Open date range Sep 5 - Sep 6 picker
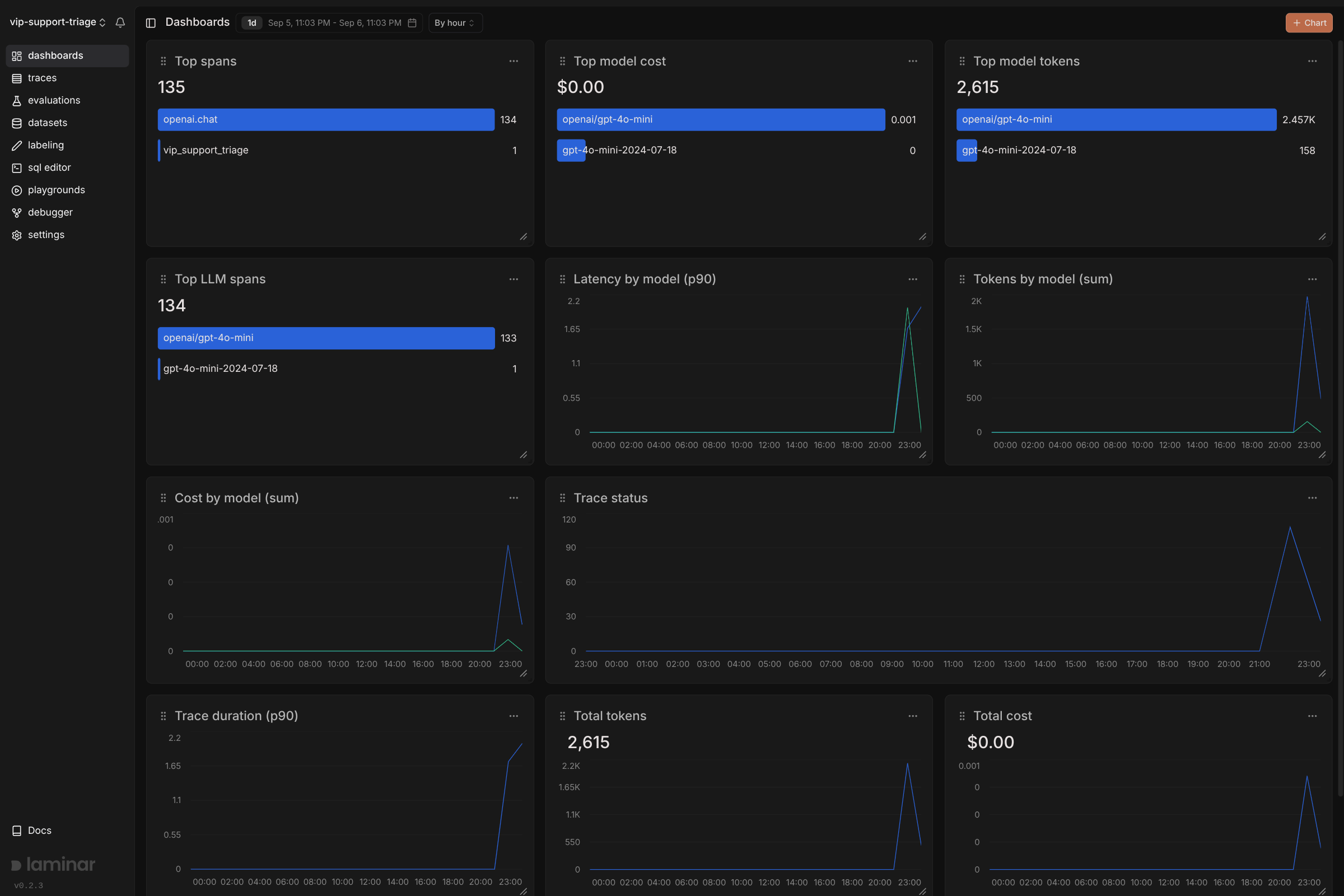 click(x=334, y=23)
